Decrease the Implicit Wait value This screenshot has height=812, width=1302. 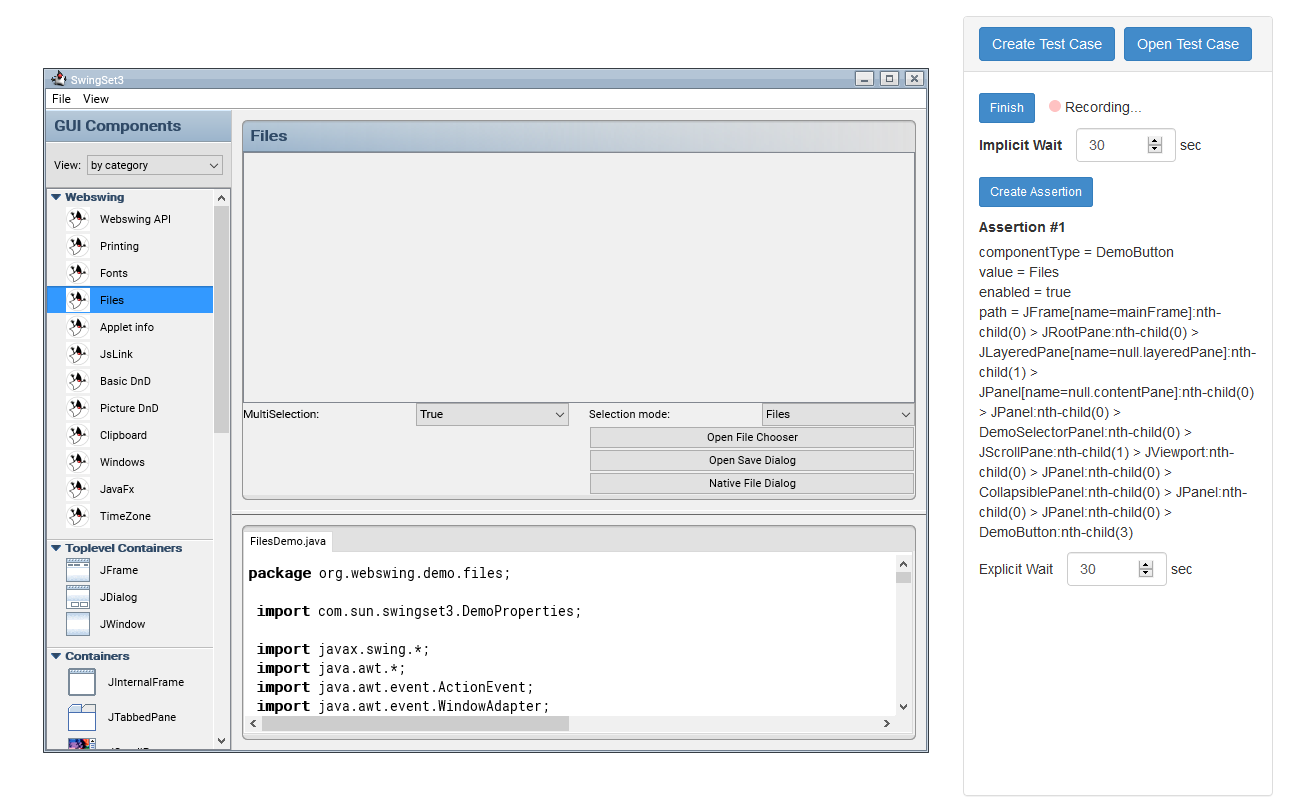click(1155, 149)
